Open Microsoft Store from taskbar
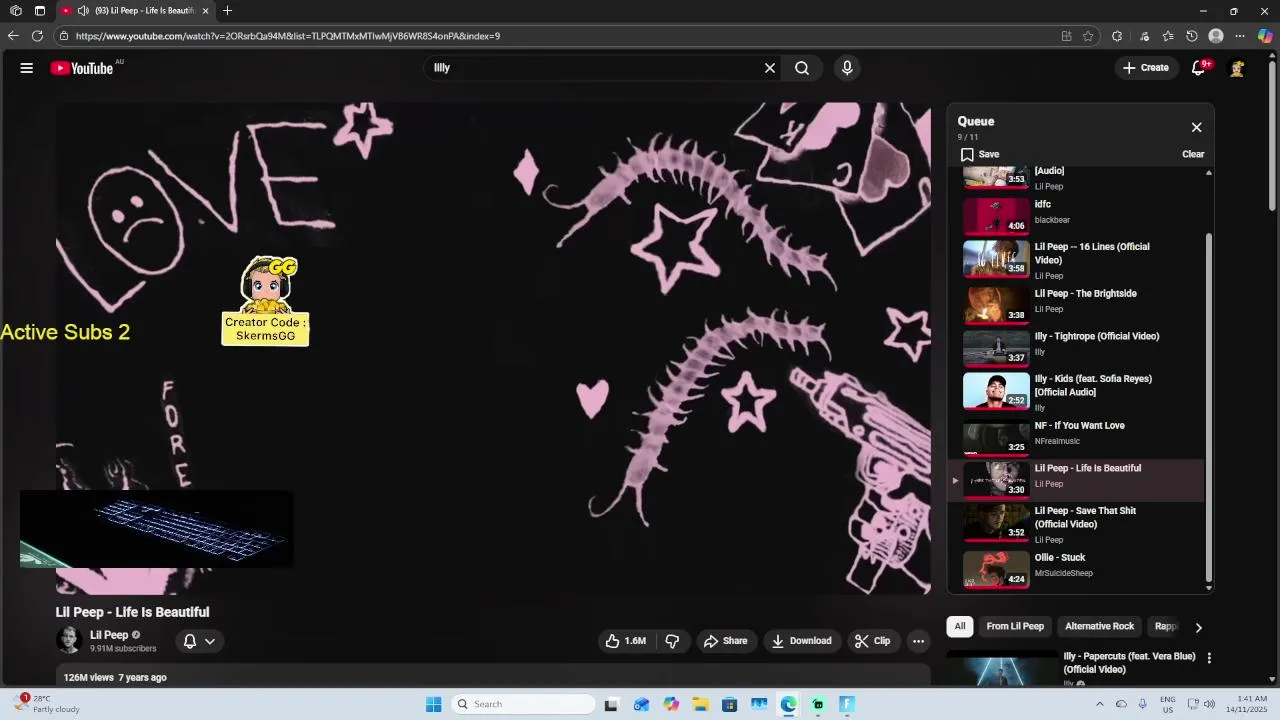Viewport: 1280px width, 720px height. click(x=730, y=704)
